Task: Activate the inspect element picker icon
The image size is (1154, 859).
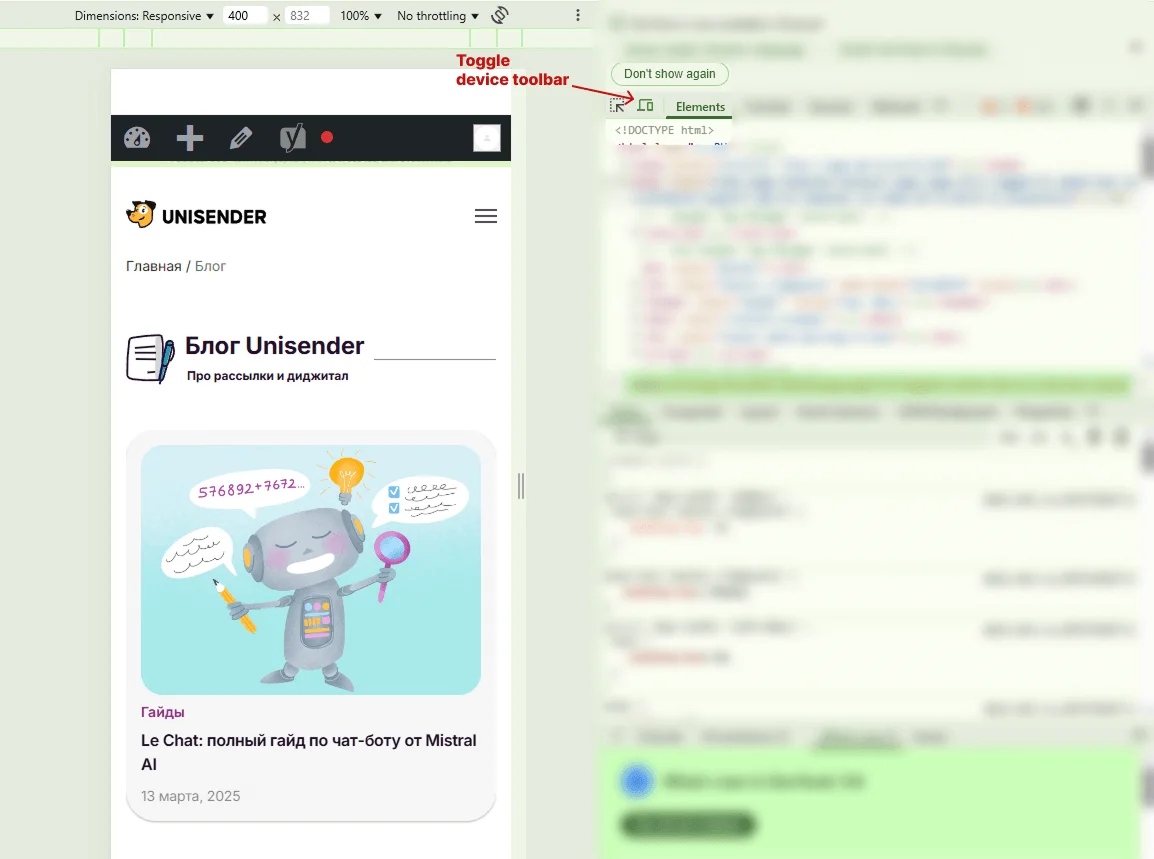Action: (617, 106)
